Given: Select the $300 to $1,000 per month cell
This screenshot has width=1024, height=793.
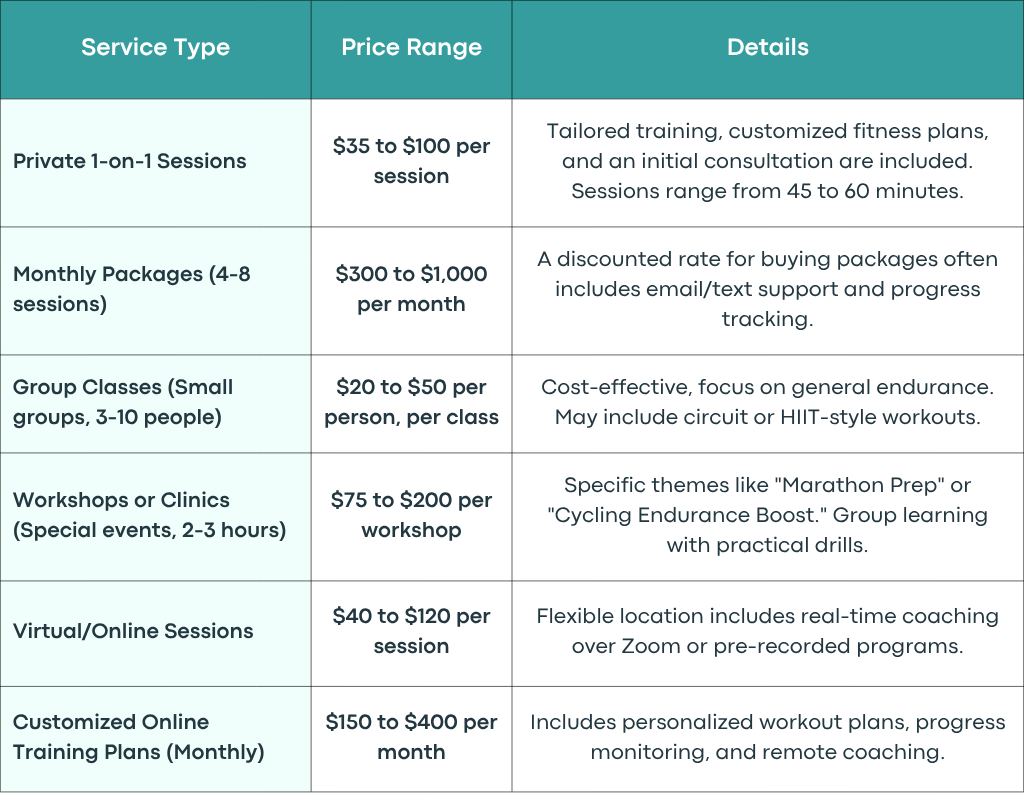Looking at the screenshot, I should coord(411,291).
